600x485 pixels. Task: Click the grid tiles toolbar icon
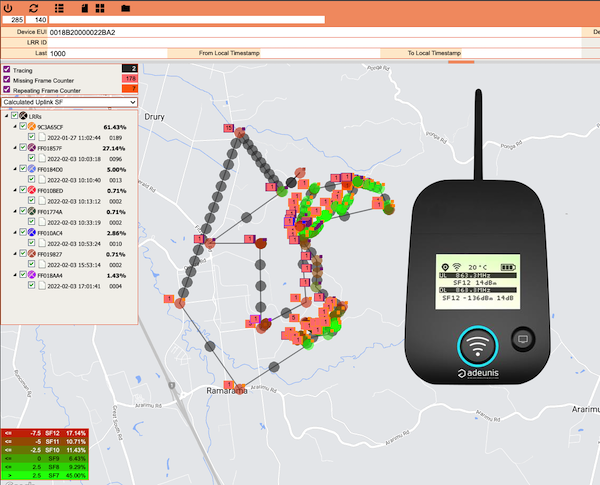(x=100, y=7)
